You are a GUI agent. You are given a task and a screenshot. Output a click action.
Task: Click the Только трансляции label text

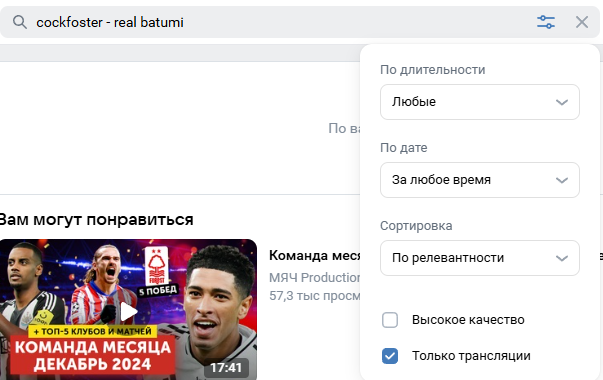471,356
